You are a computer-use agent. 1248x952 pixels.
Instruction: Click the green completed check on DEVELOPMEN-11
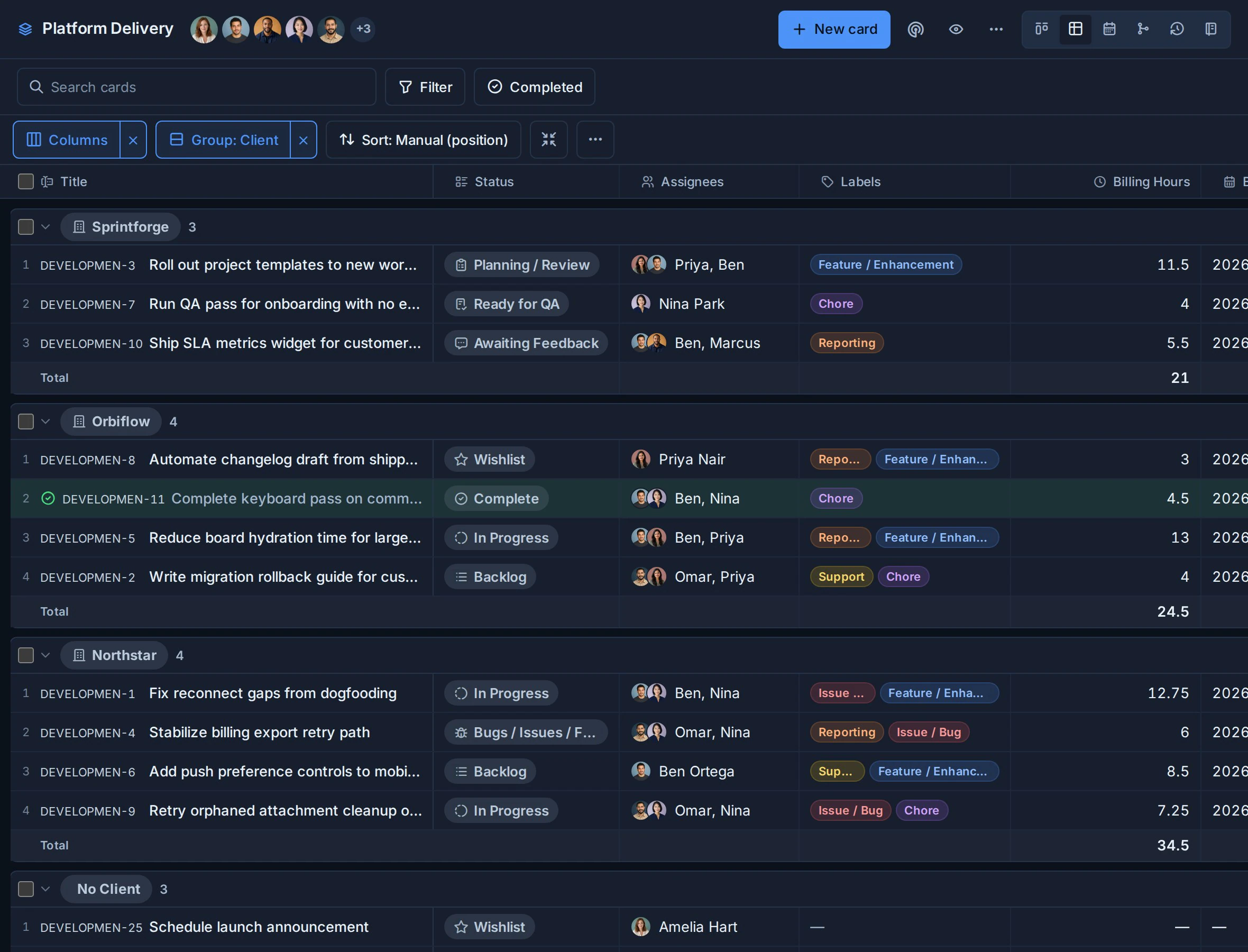(x=48, y=498)
